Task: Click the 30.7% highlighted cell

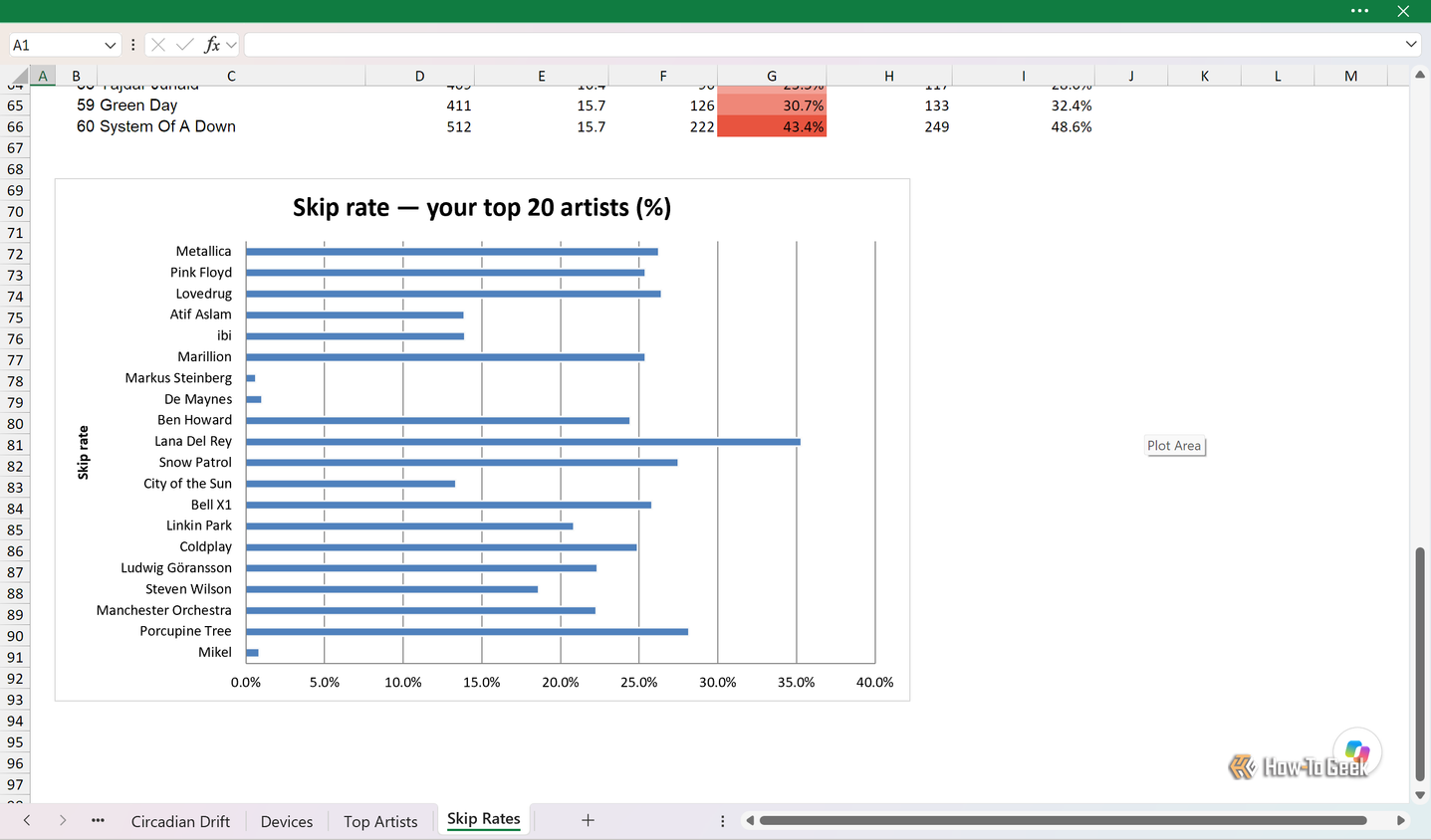Action: tap(772, 105)
